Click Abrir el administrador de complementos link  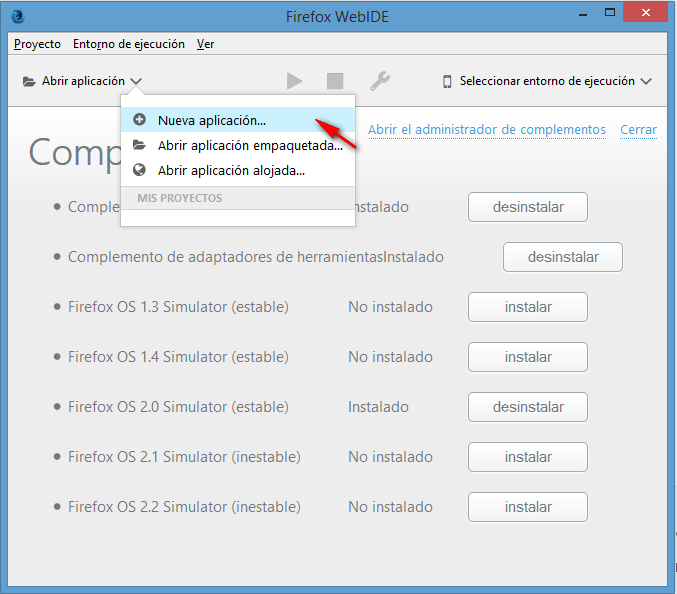coord(487,130)
